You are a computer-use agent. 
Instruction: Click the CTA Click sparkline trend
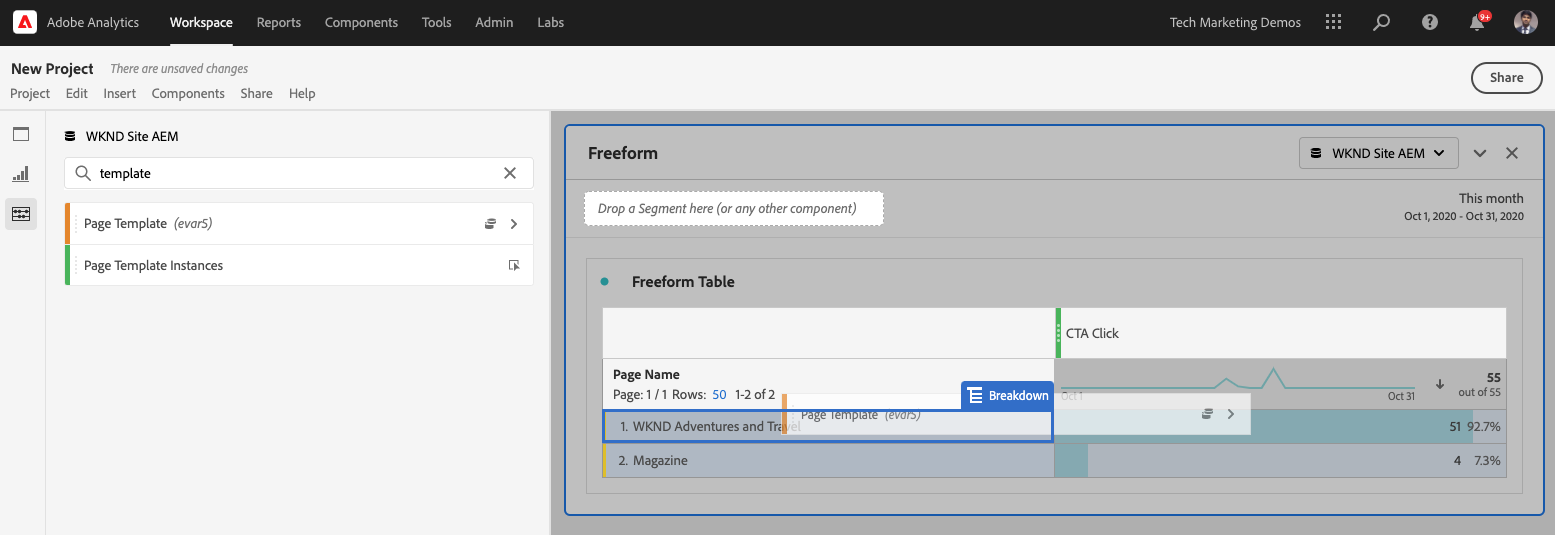1238,380
